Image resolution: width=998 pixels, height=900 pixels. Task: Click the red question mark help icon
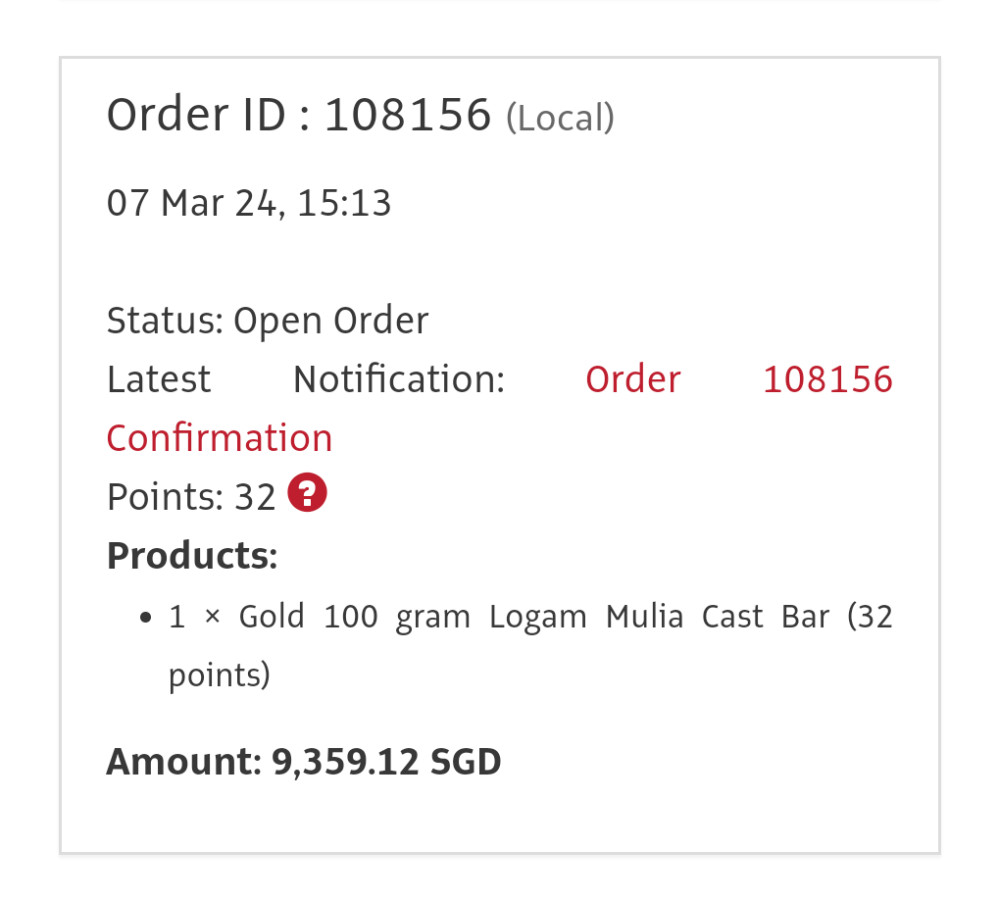coord(308,494)
